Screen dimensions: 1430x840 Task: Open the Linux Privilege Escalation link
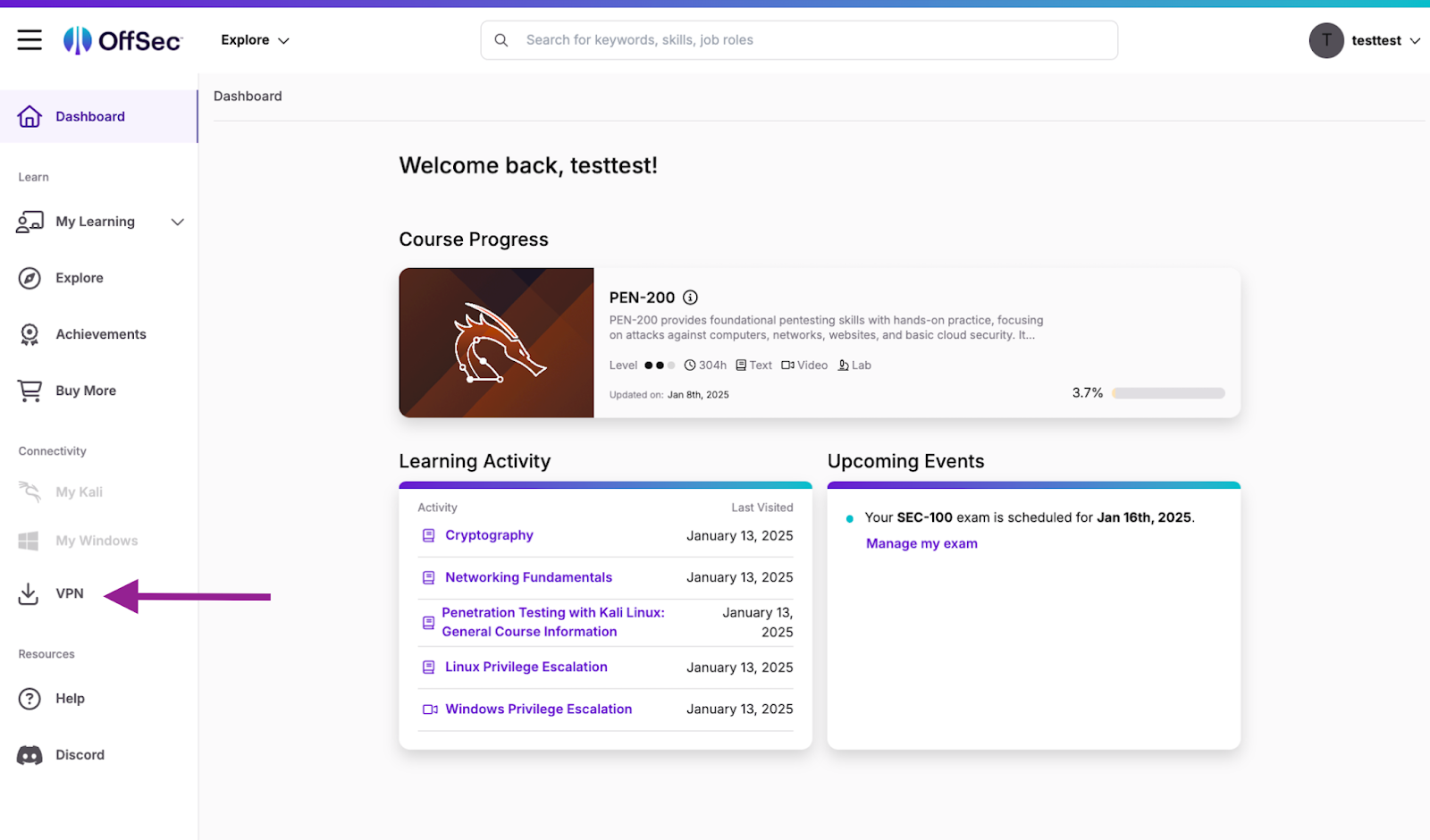(x=526, y=667)
